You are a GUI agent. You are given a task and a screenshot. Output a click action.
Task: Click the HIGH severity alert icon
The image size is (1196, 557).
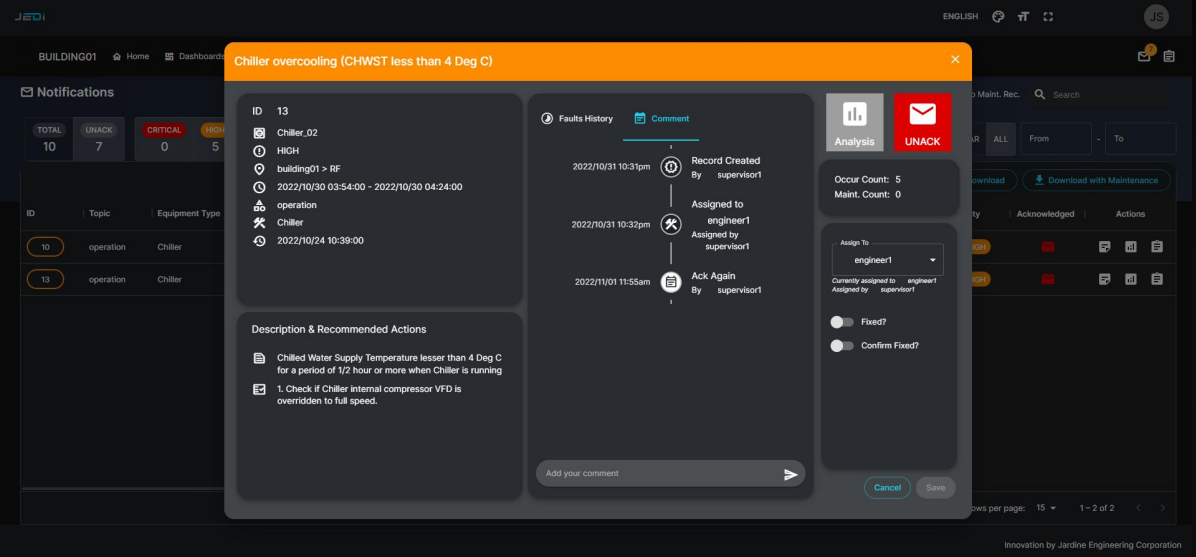[x=259, y=151]
